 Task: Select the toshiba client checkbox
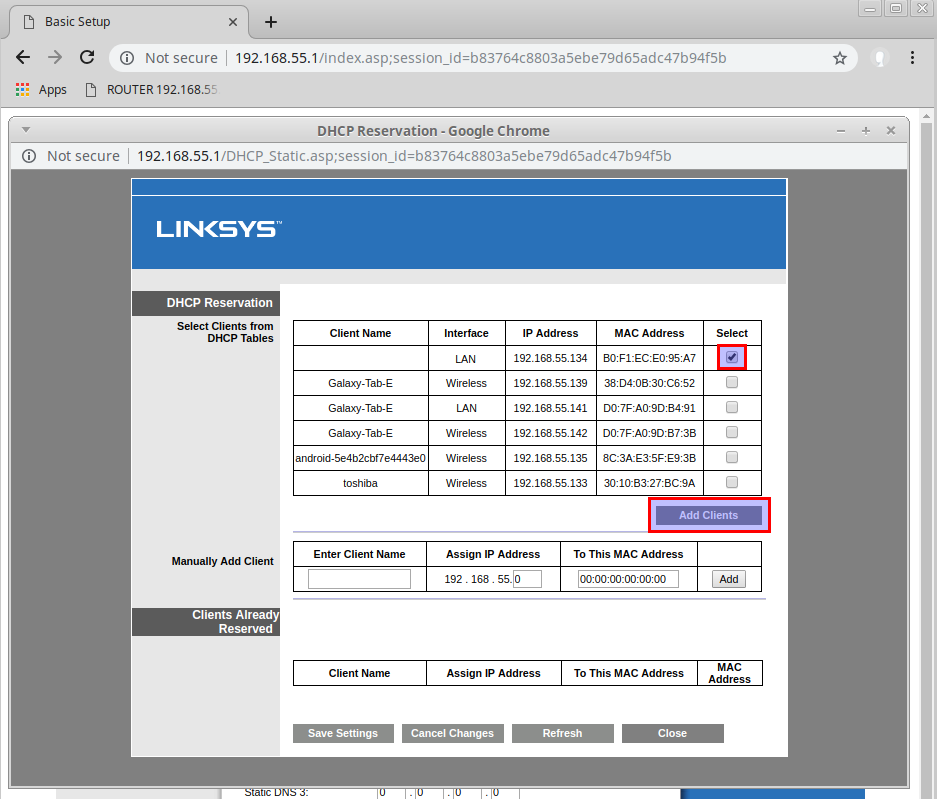pyautogui.click(x=731, y=482)
